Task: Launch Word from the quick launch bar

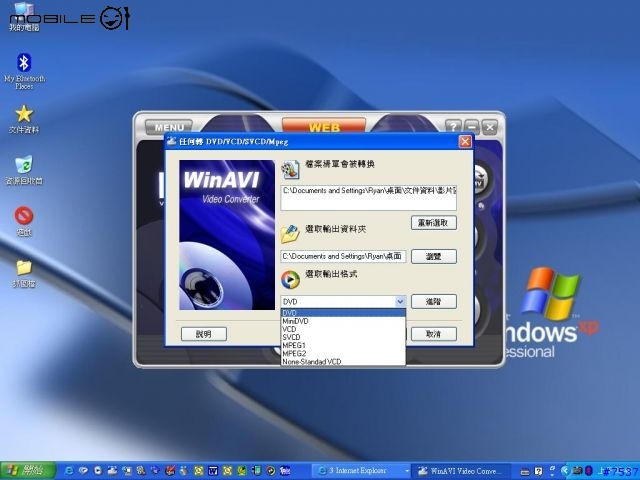Action: pyautogui.click(x=213, y=471)
